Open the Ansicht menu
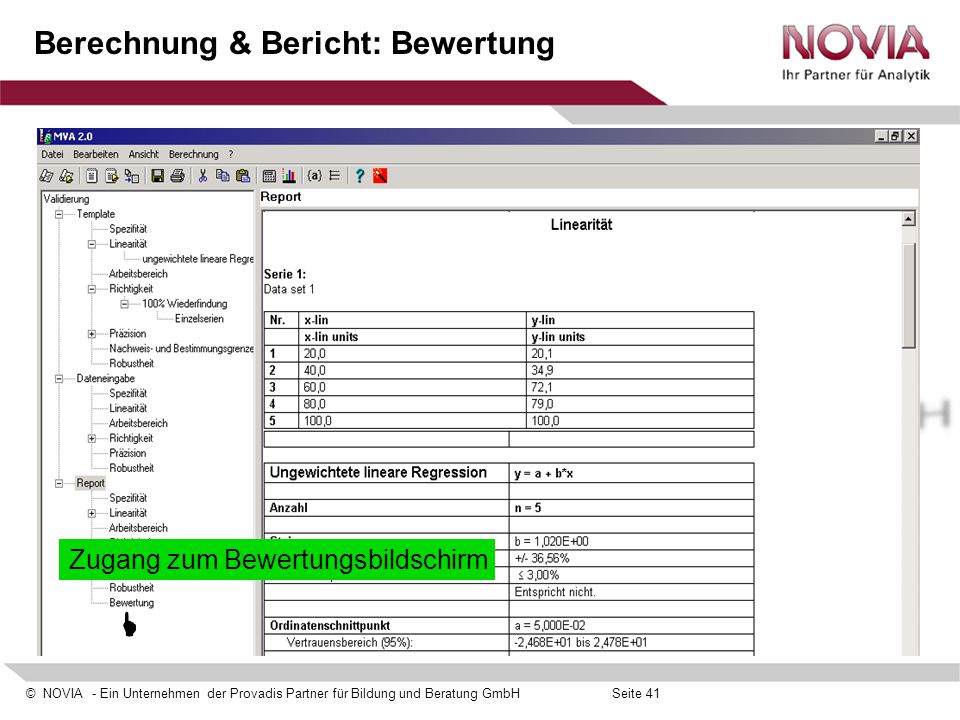 (143, 154)
